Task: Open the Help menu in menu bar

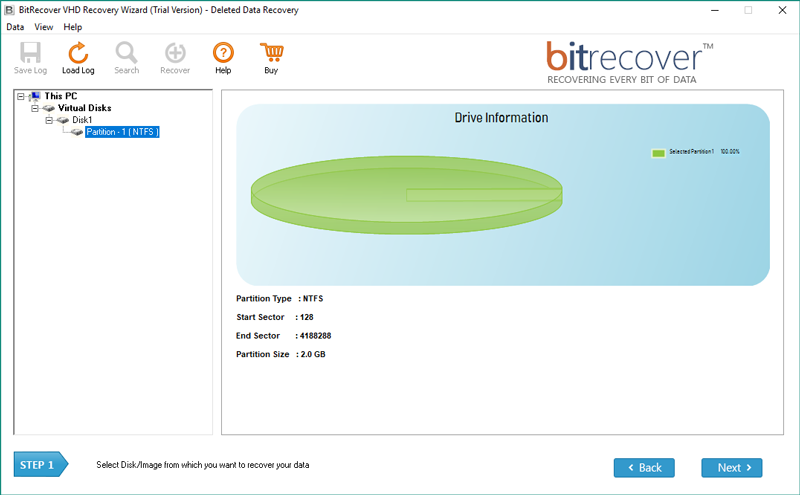Action: pyautogui.click(x=73, y=27)
